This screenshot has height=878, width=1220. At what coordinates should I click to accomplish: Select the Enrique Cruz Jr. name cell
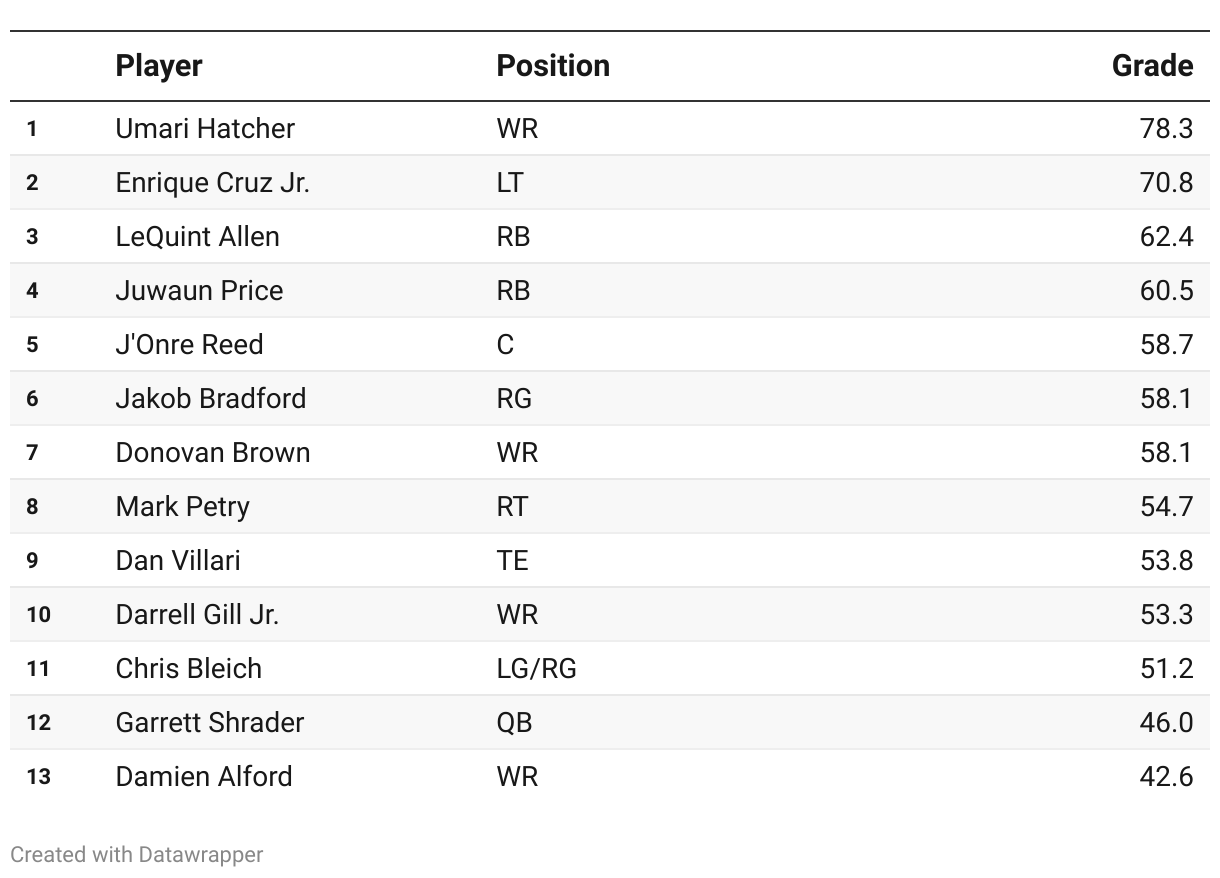(212, 183)
